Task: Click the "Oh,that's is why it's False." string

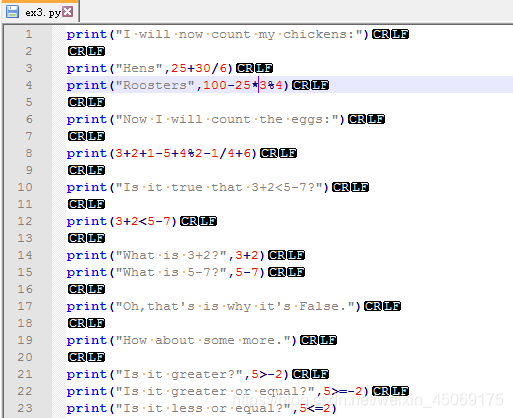Action: [235, 306]
